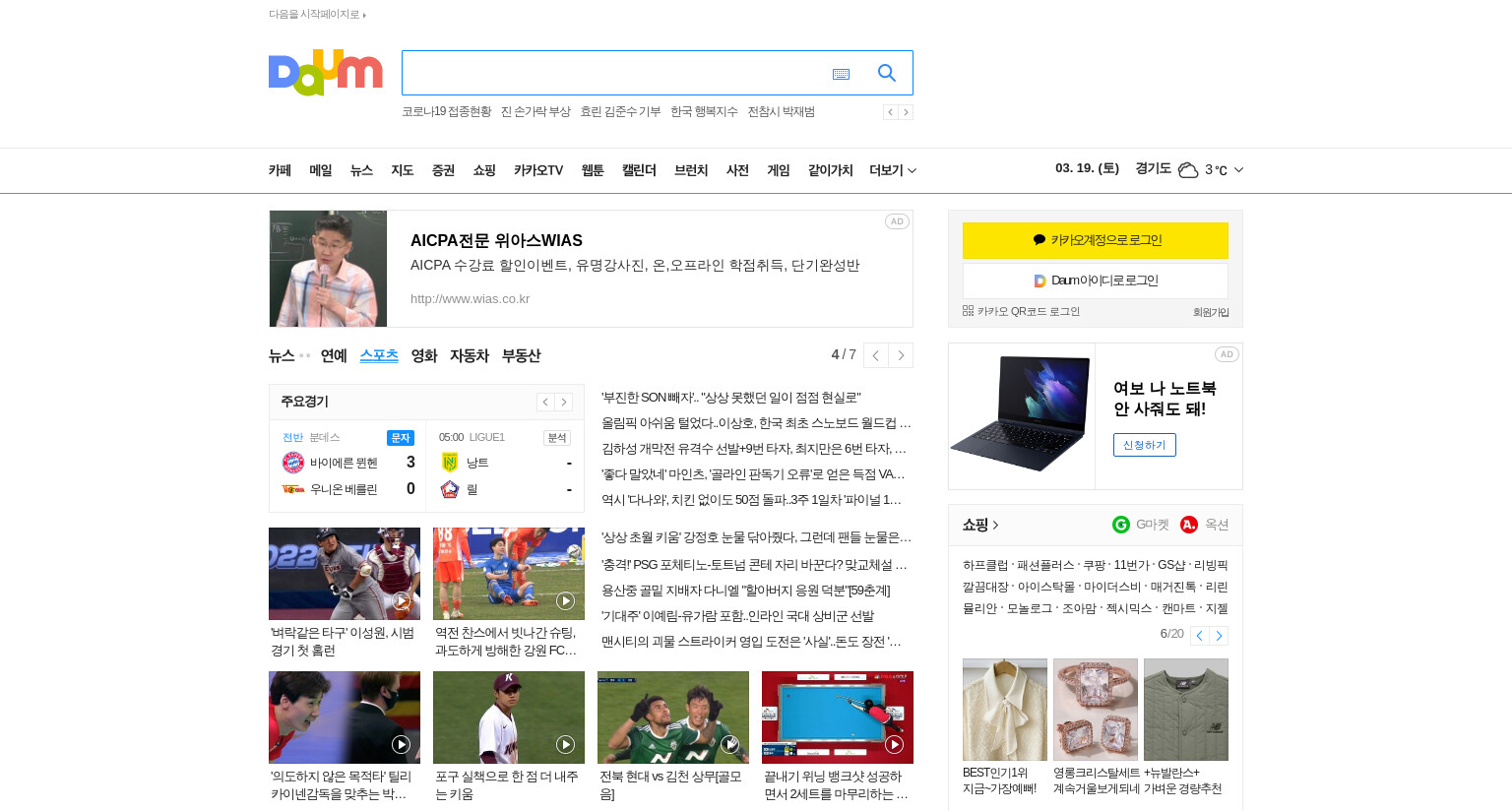Click the Union Berlin team logo
The height and width of the screenshot is (811, 1512).
pos(292,489)
